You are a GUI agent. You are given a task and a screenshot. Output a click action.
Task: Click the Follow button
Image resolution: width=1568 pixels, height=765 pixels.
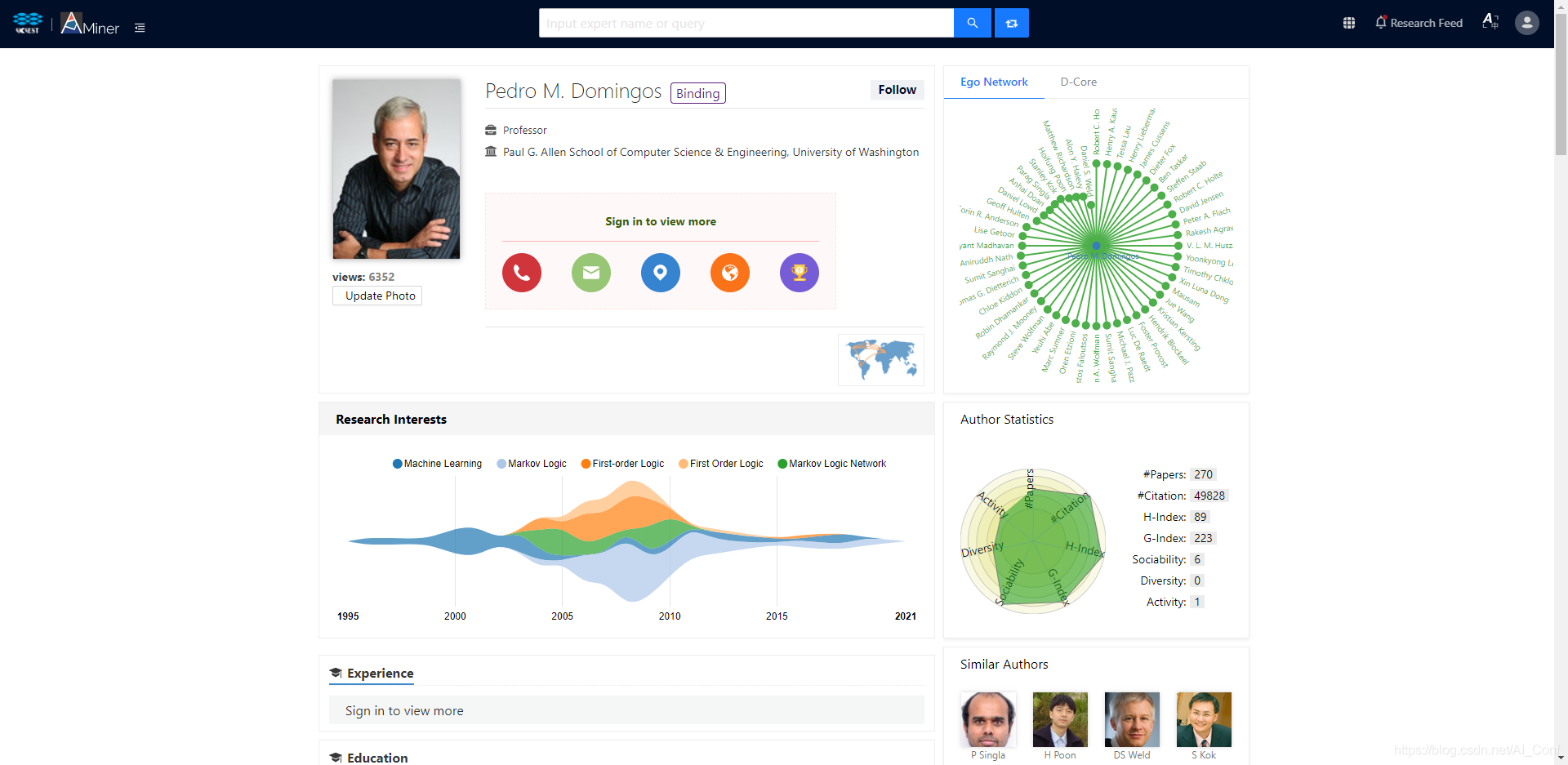pyautogui.click(x=897, y=90)
